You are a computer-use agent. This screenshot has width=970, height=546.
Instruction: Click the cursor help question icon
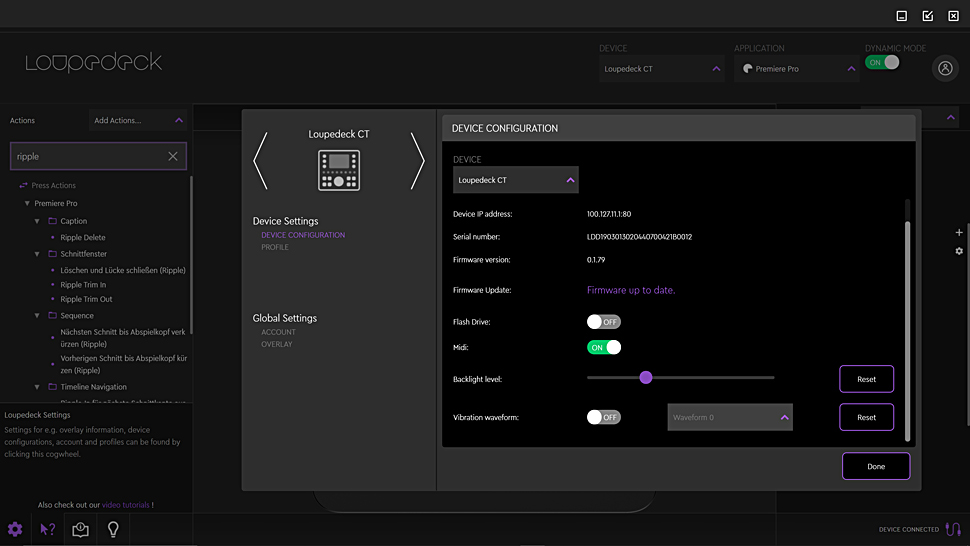point(48,529)
